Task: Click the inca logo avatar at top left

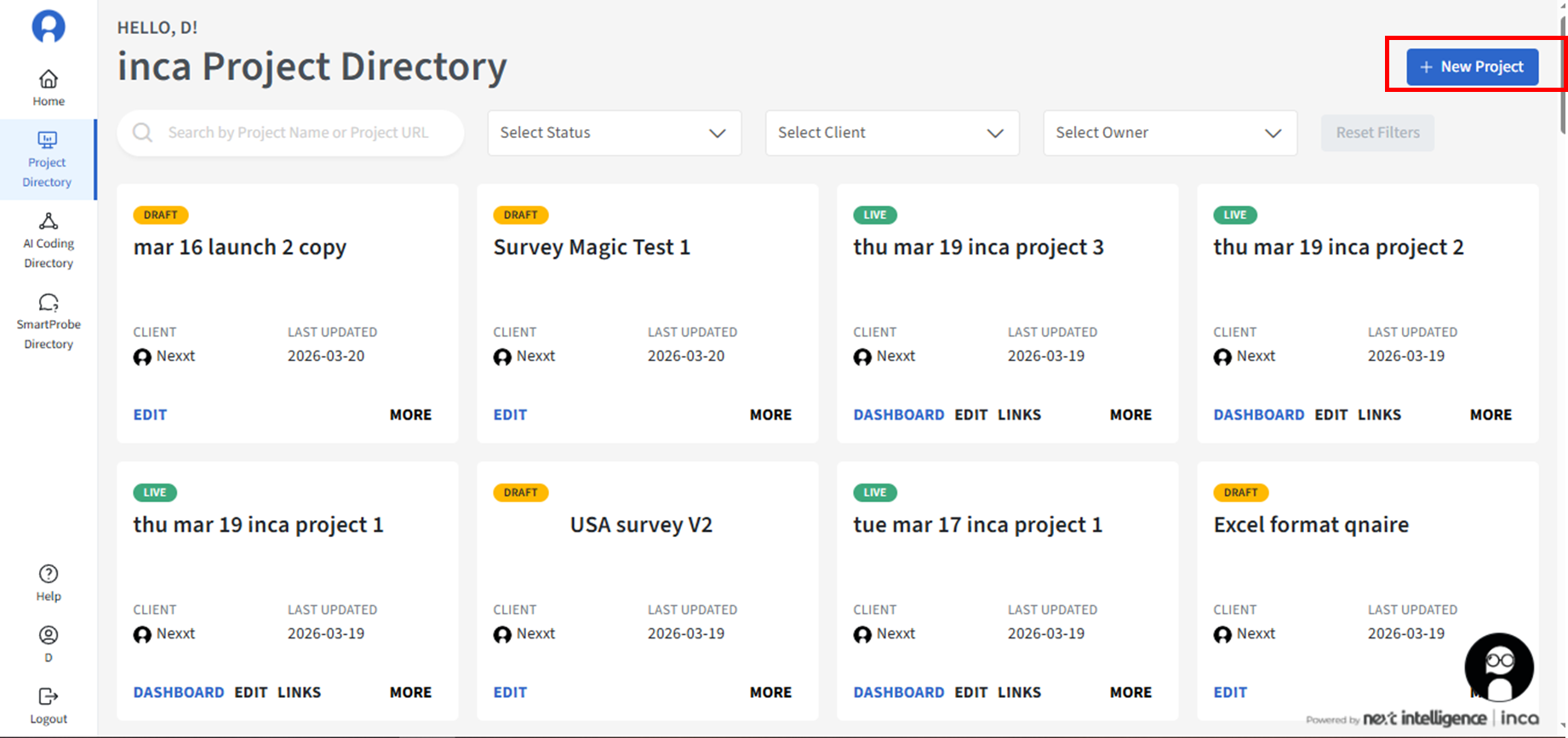Action: coord(49,26)
